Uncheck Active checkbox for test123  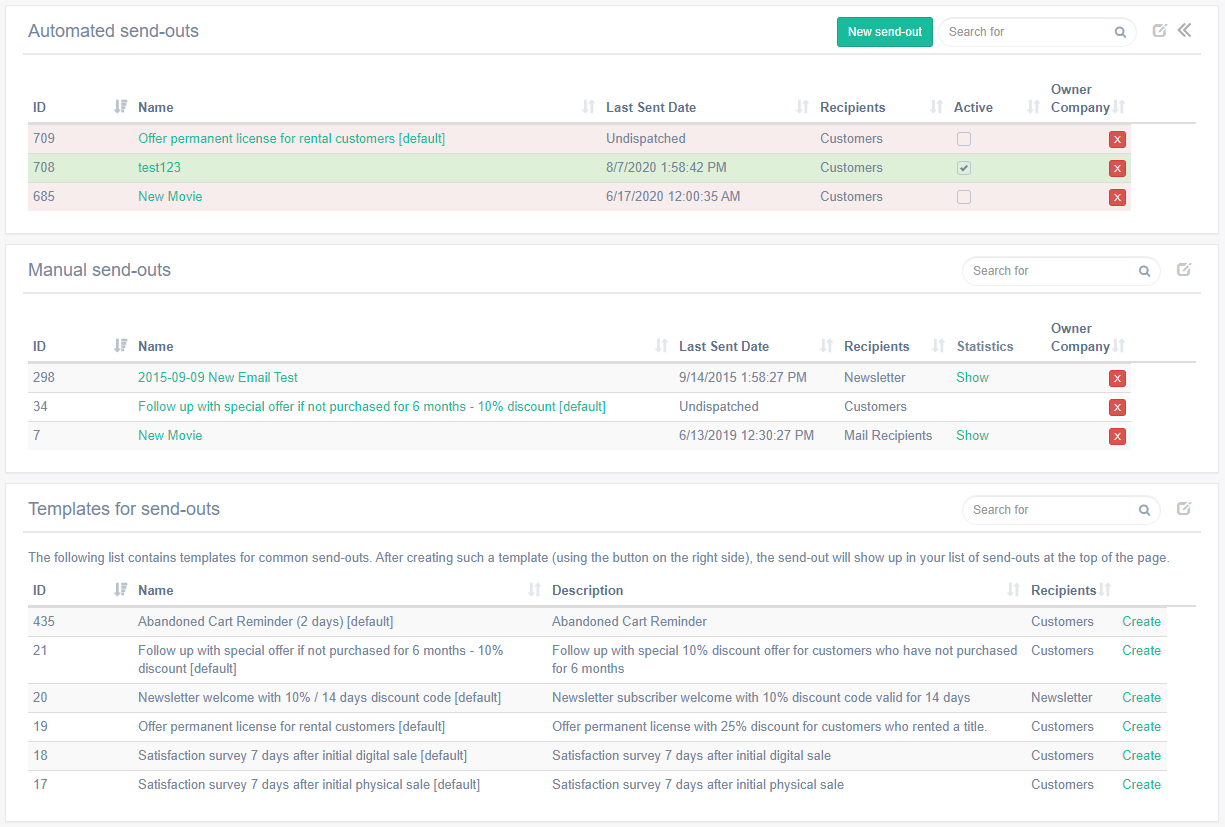point(964,168)
